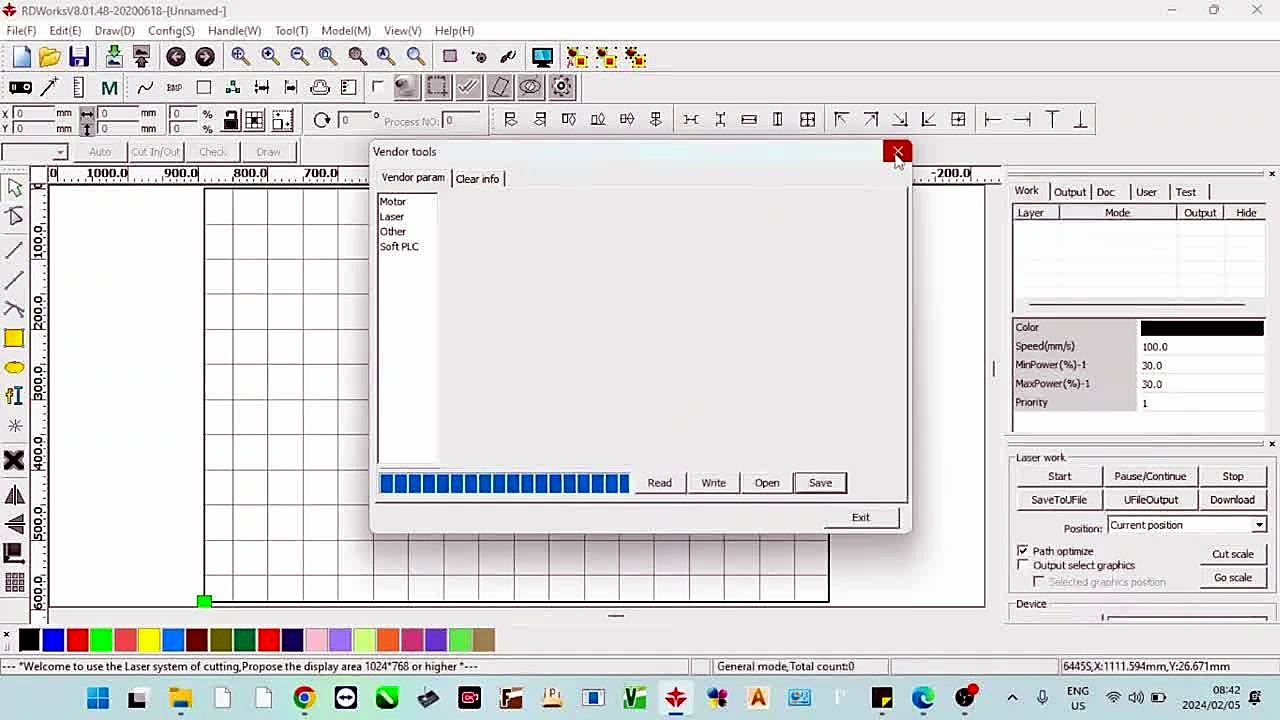Create a new file with toolbar icon
Image resolution: width=1280 pixels, height=720 pixels.
point(21,57)
